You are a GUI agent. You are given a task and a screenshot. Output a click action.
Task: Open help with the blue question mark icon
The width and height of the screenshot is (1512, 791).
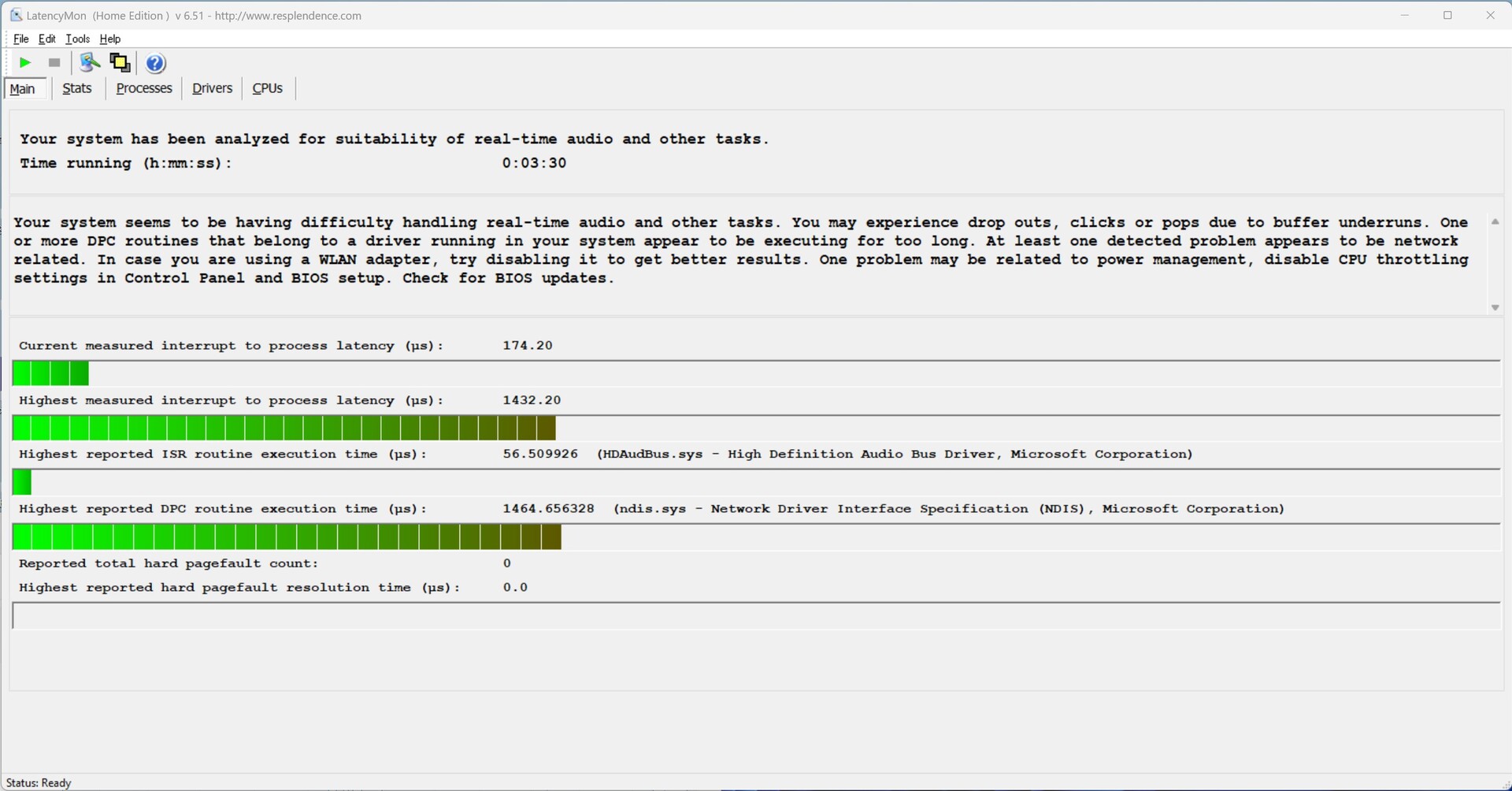[x=156, y=63]
